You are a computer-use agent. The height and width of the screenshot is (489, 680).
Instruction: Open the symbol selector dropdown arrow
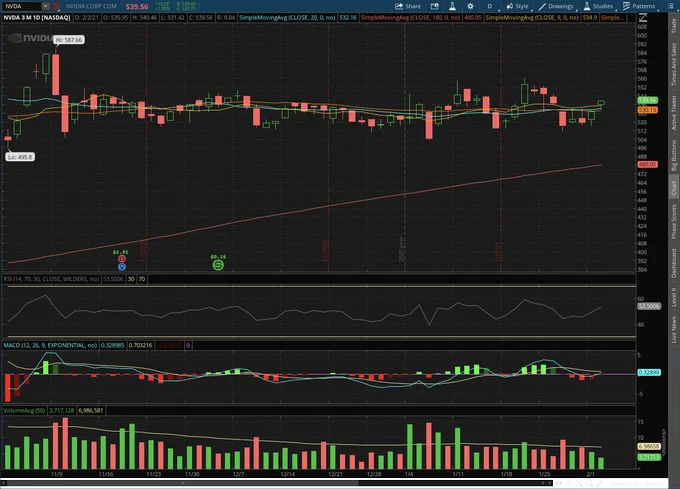46,6
